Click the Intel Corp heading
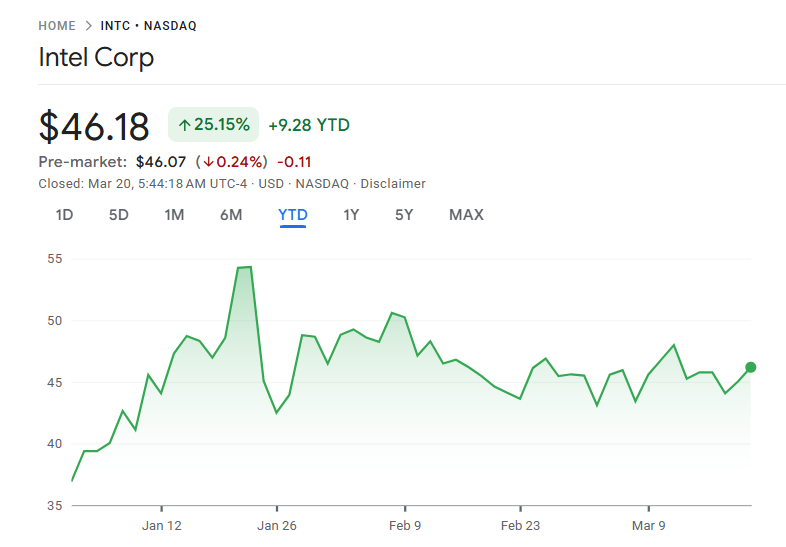This screenshot has height=547, width=786. click(96, 58)
